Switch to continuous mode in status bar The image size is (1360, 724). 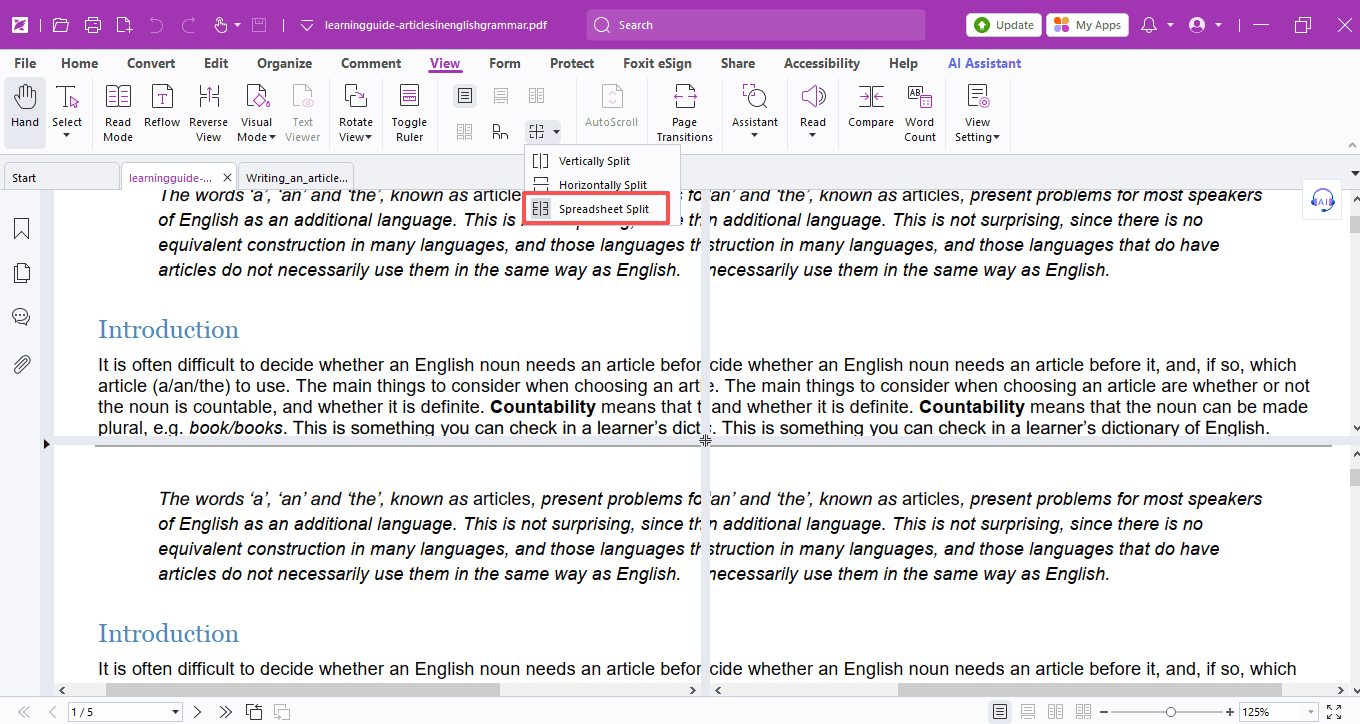(x=1027, y=712)
